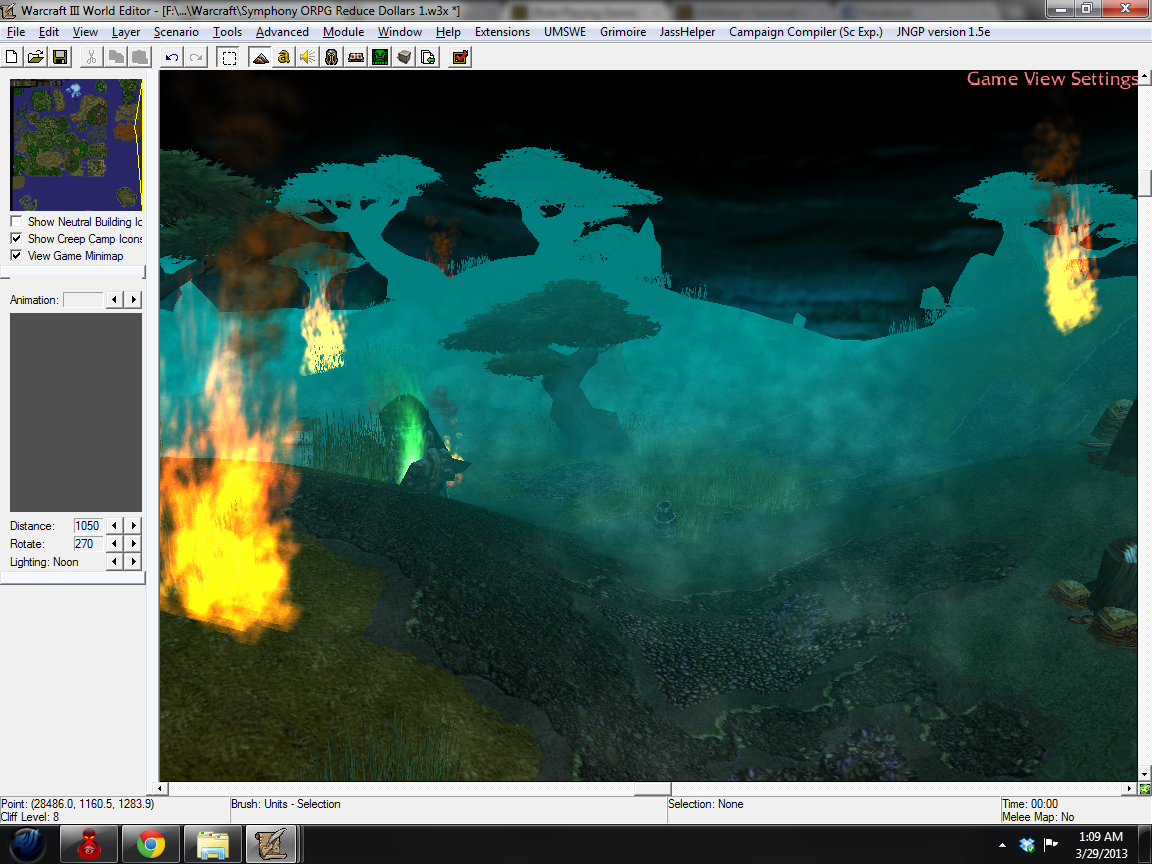Screen dimensions: 1152x864
Task: Open the Object Manager cube icon
Action: (404, 57)
